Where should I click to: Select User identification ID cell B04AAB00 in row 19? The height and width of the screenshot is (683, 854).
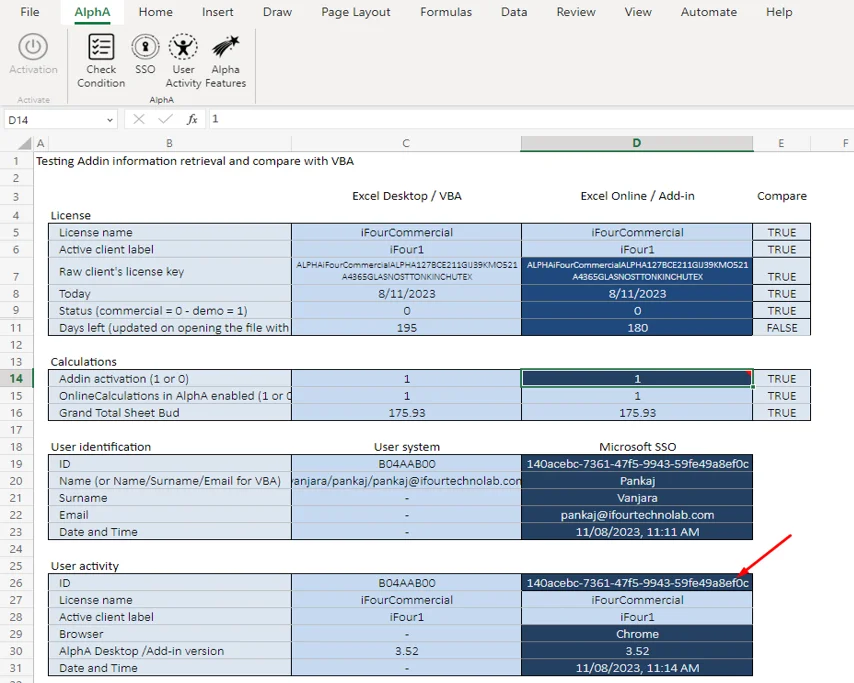pyautogui.click(x=406, y=464)
